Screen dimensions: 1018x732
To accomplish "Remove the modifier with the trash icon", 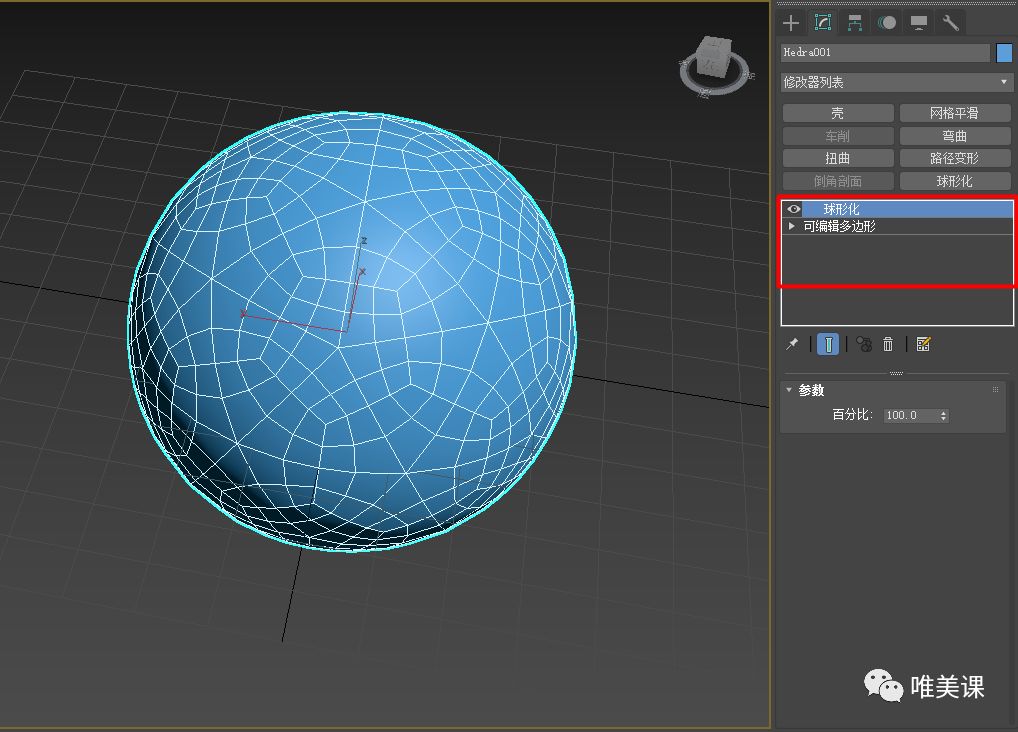I will (x=890, y=344).
